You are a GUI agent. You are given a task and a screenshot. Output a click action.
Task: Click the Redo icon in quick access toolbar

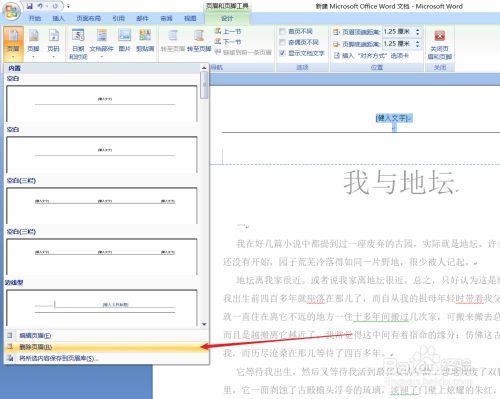pos(55,6)
